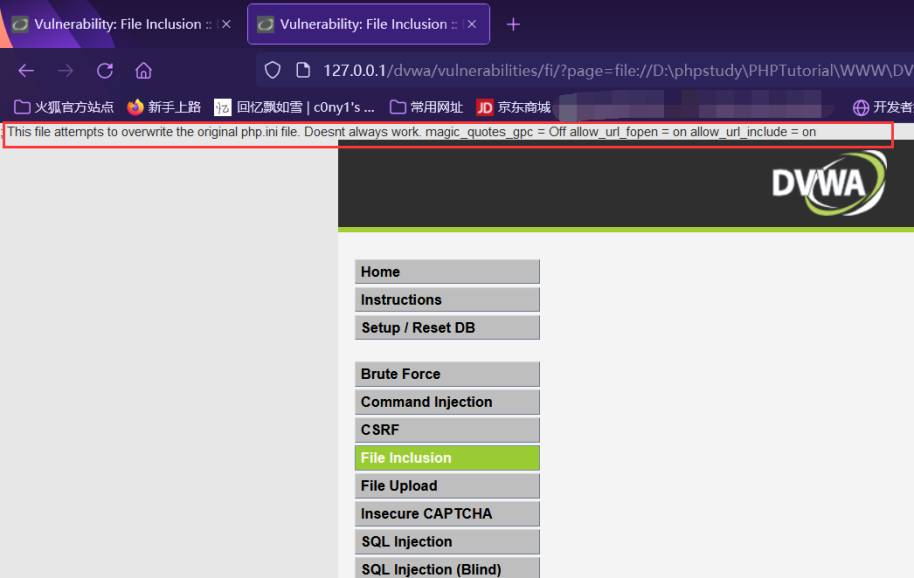914x578 pixels.
Task: Click the shield tracking protection icon
Action: coord(272,71)
